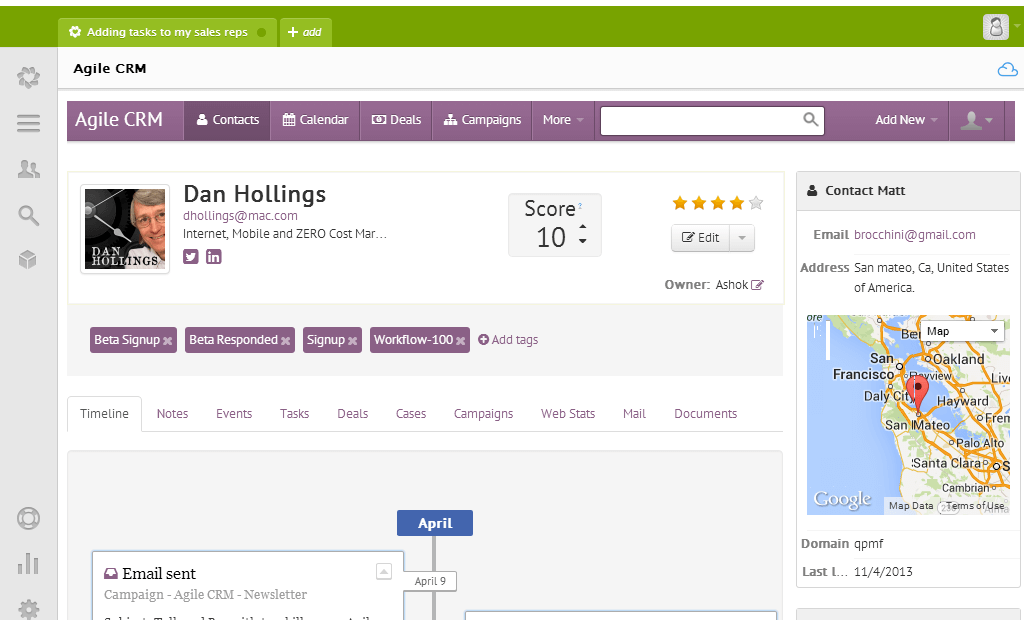Image resolution: width=1024 pixels, height=630 pixels.
Task: Increase the score with the up arrow
Action: [x=583, y=227]
